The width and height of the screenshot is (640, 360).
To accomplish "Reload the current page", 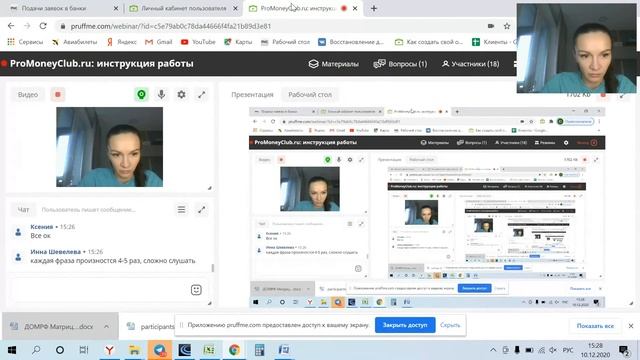I will 43,26.
